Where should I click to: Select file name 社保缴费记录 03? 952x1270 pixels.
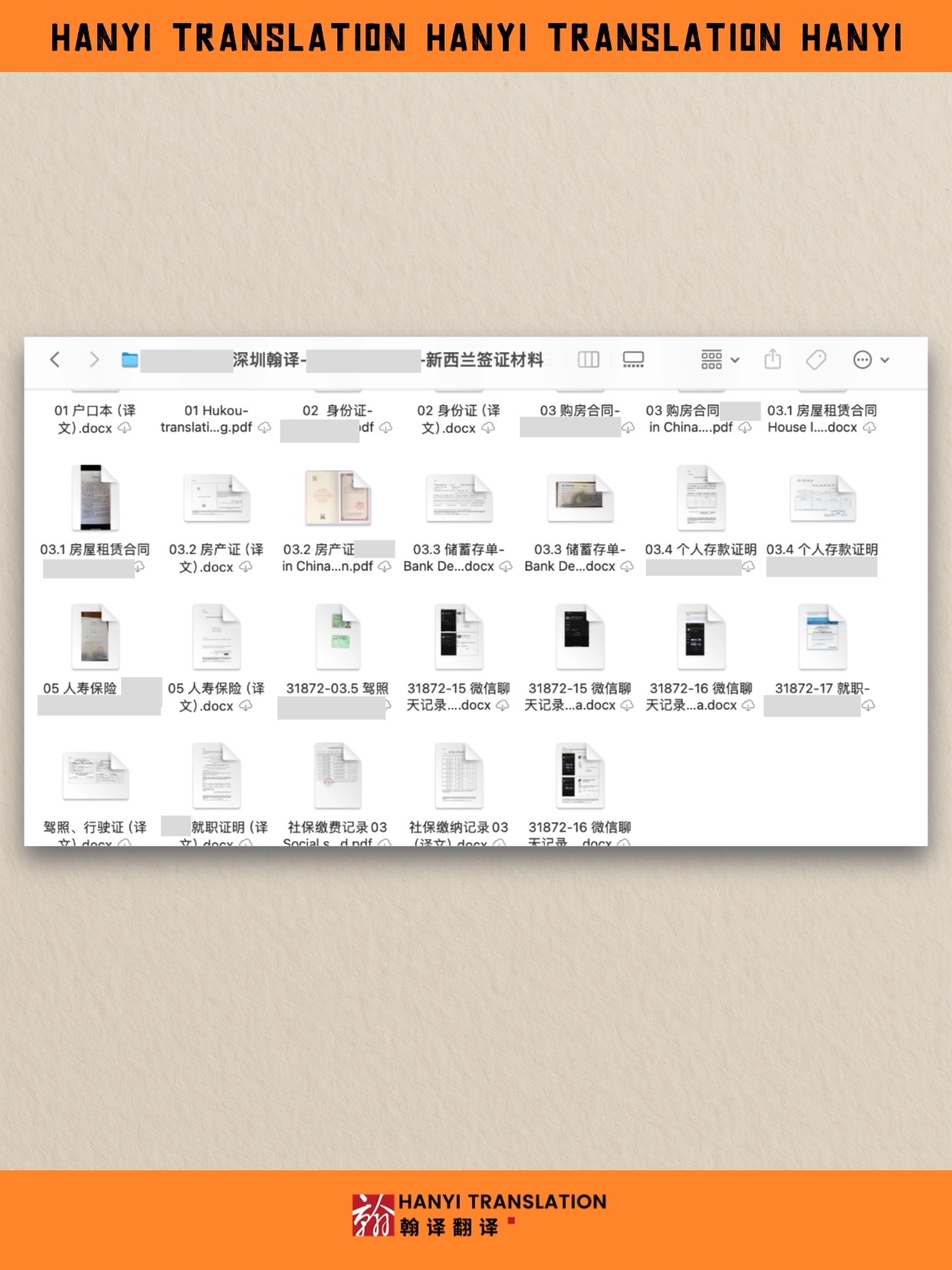[x=337, y=827]
